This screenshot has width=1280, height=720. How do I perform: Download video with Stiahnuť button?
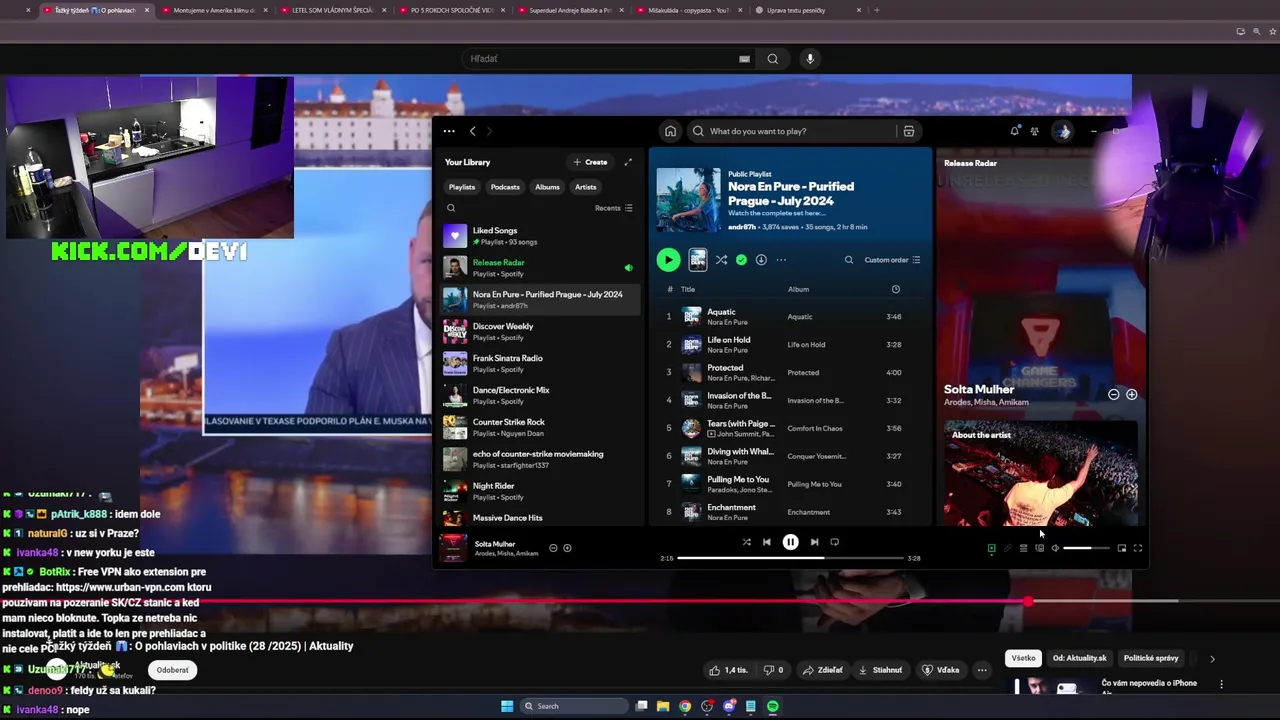click(880, 670)
